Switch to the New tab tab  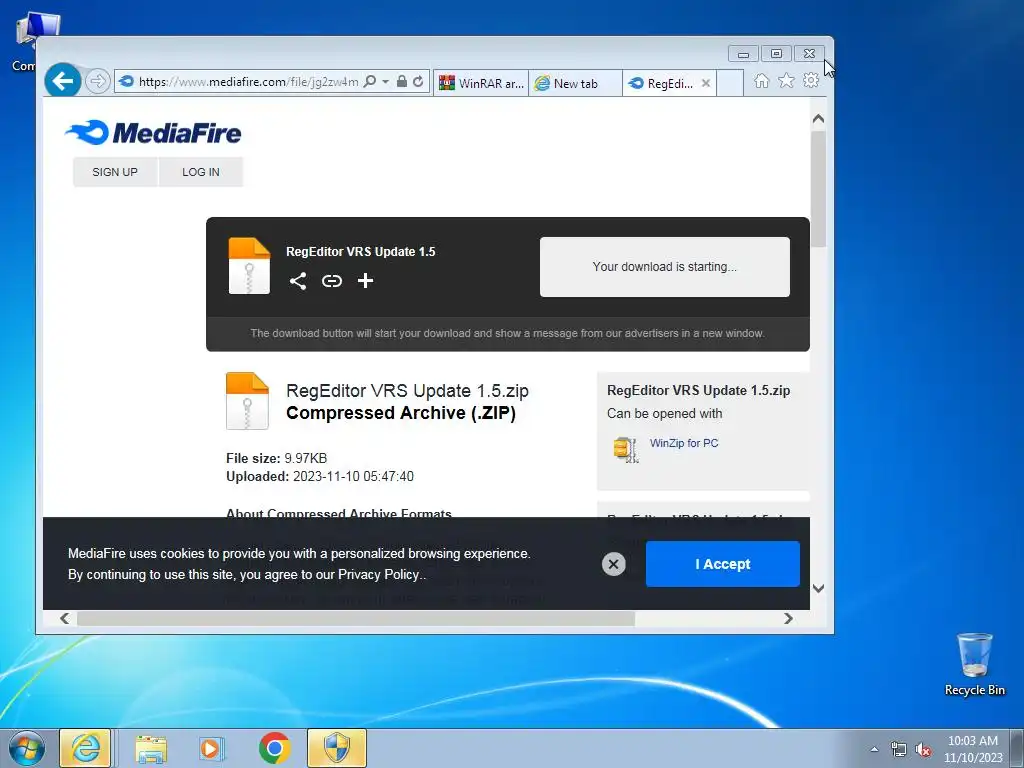coord(575,83)
